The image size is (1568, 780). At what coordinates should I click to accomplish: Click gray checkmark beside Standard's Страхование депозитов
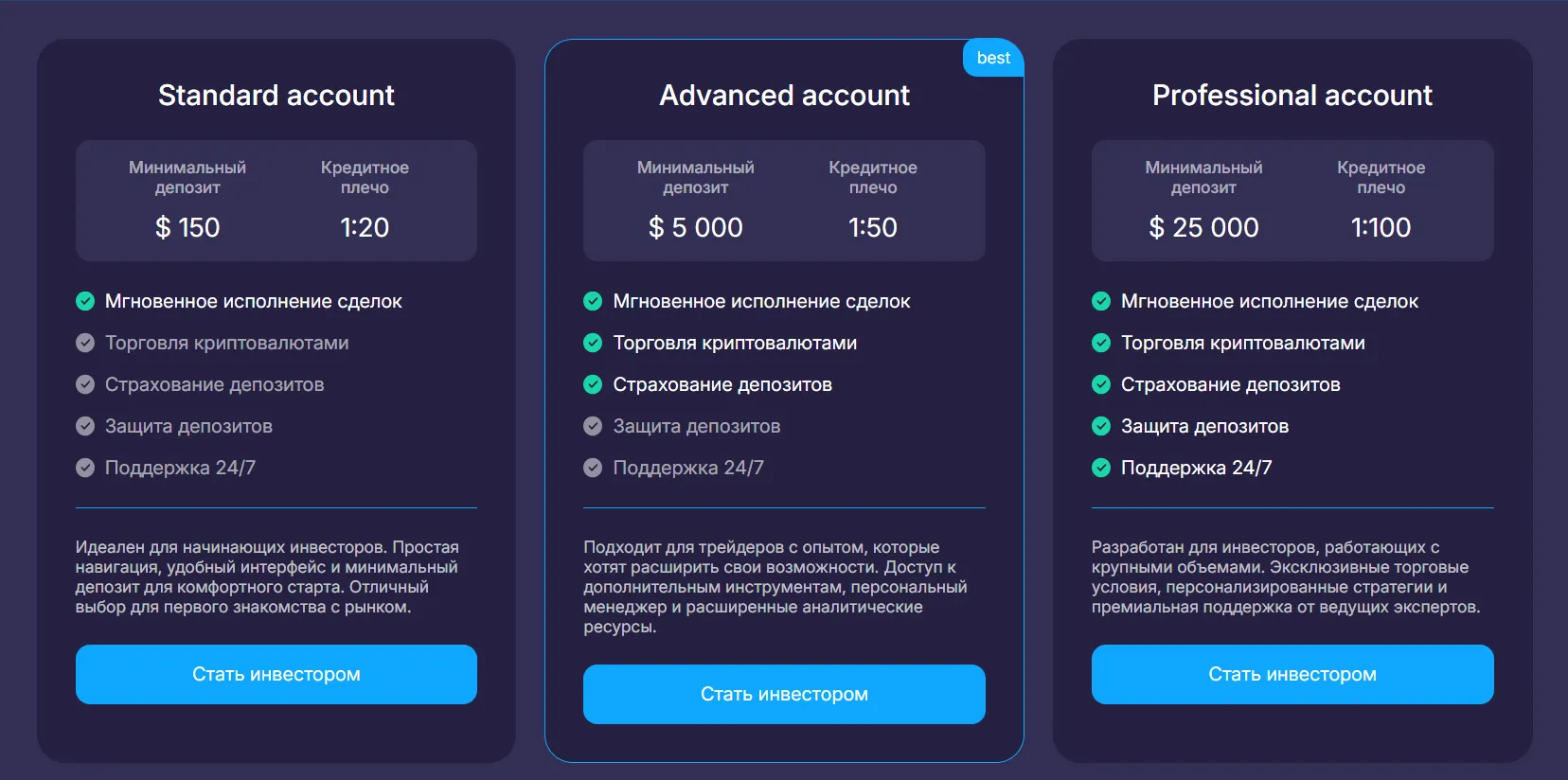coord(85,384)
